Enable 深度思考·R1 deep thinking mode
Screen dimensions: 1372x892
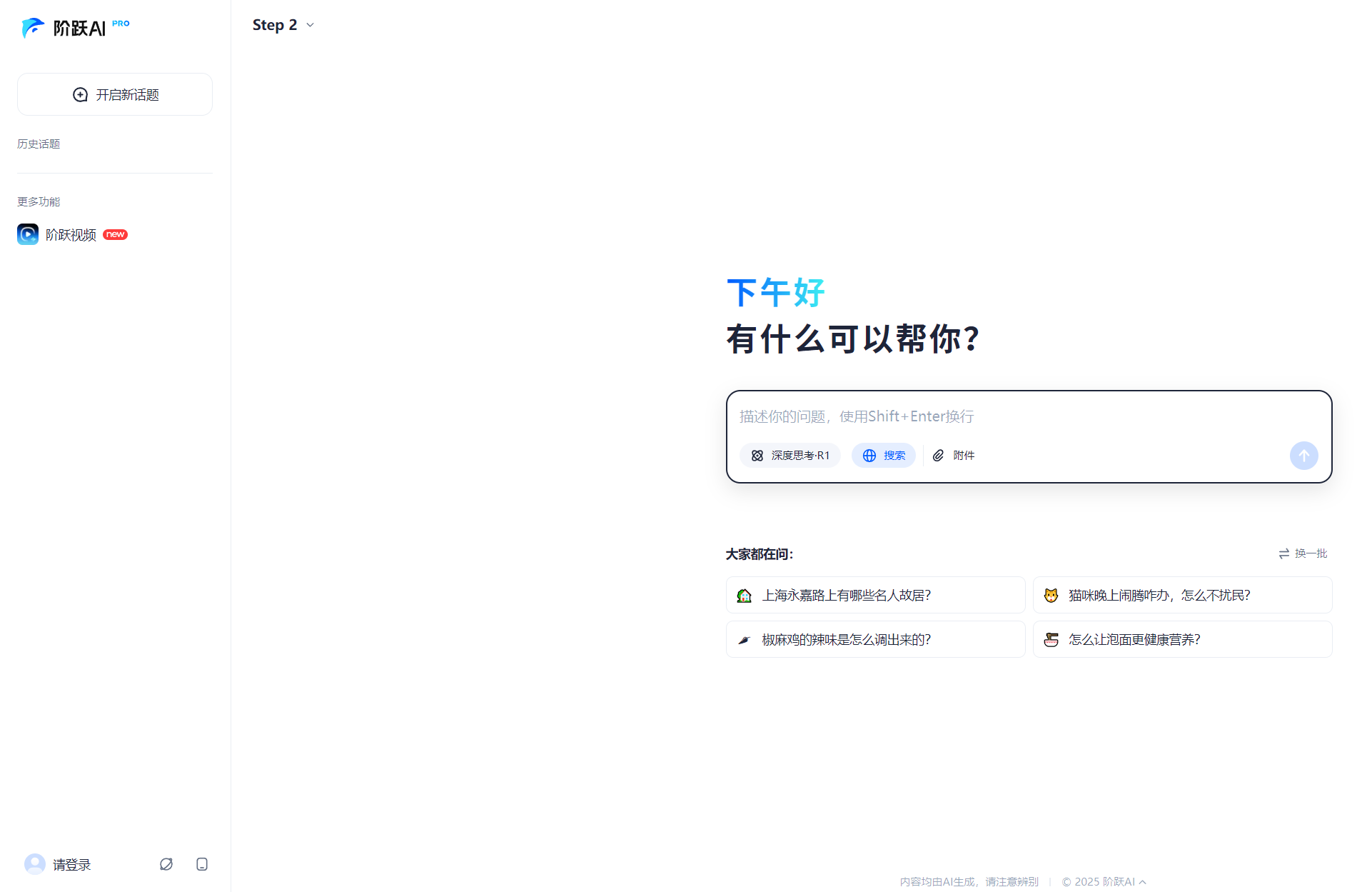pos(790,456)
